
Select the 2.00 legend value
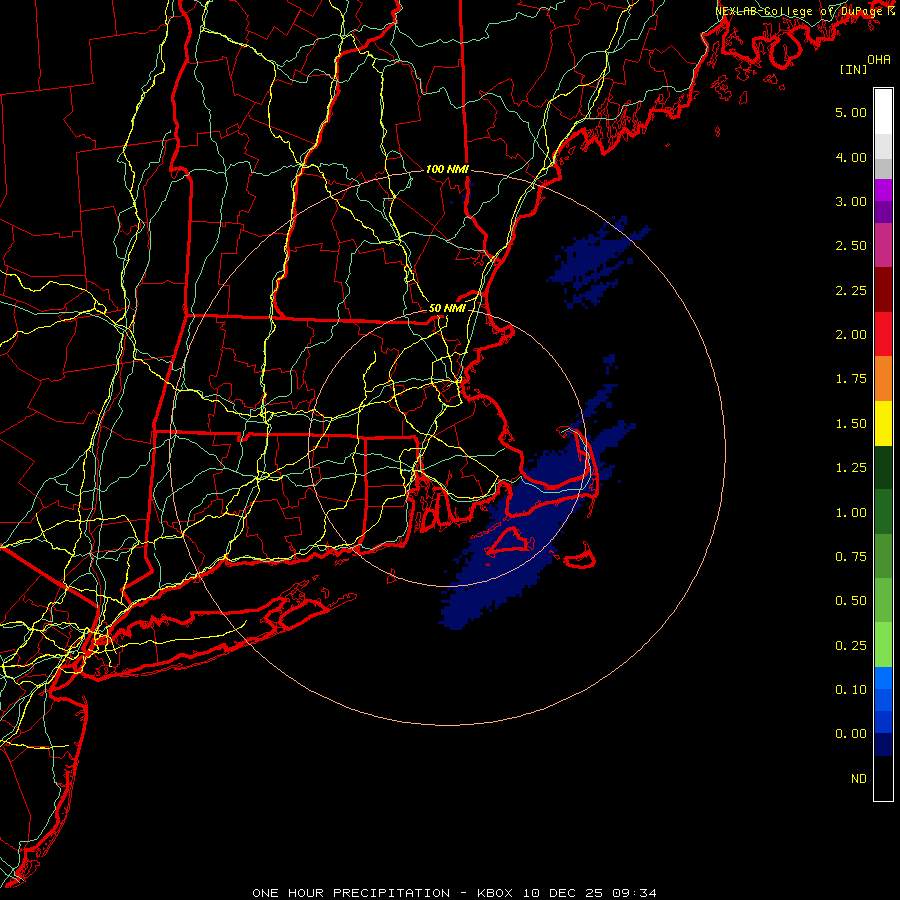[851, 335]
